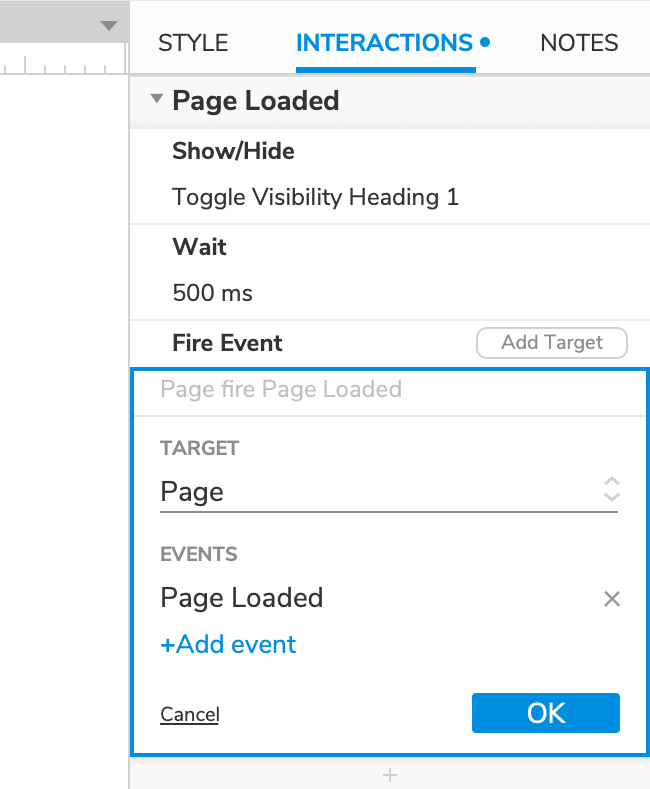
Task: Click the Page Loaded entry under EVENTS
Action: coord(241,598)
